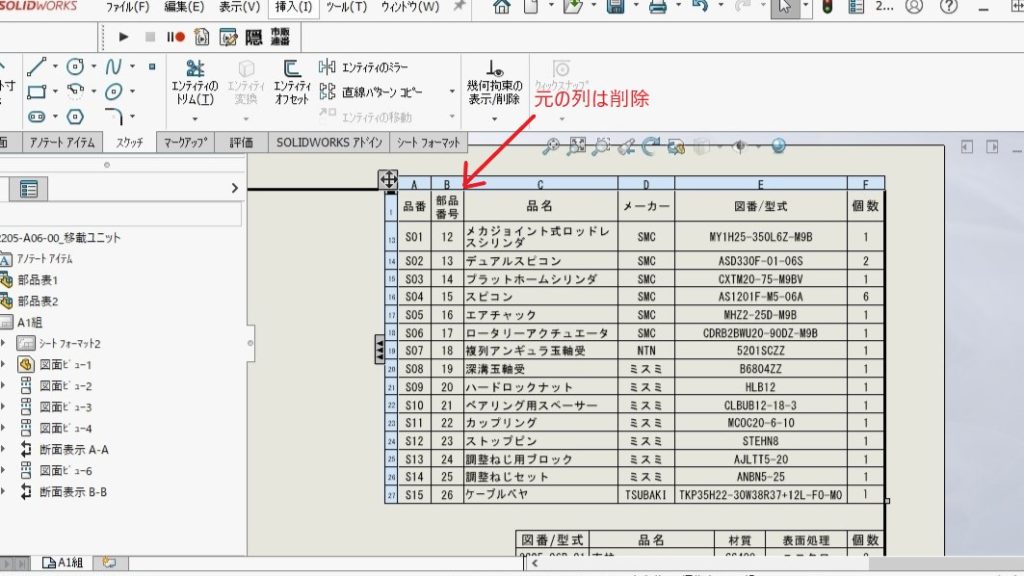
Task: Expand the feature manager panel chevron
Action: tap(234, 188)
